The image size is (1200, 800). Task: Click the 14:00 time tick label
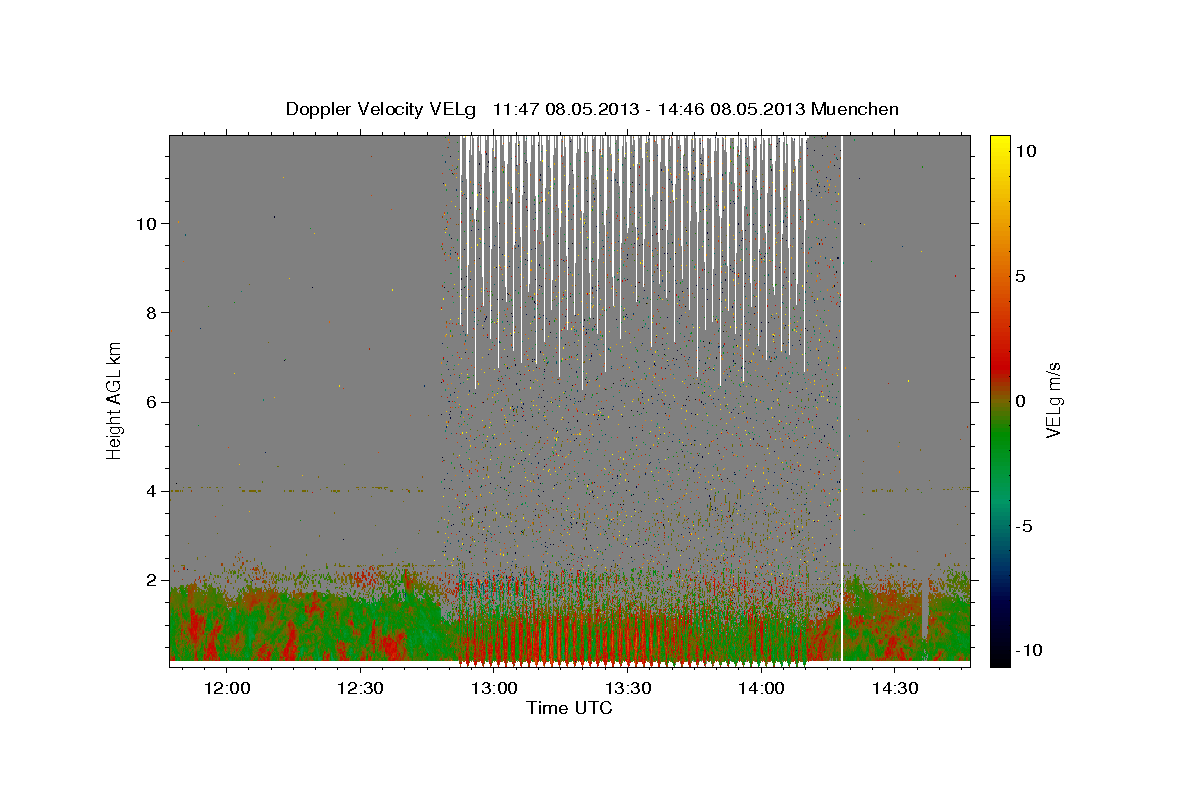point(761,688)
